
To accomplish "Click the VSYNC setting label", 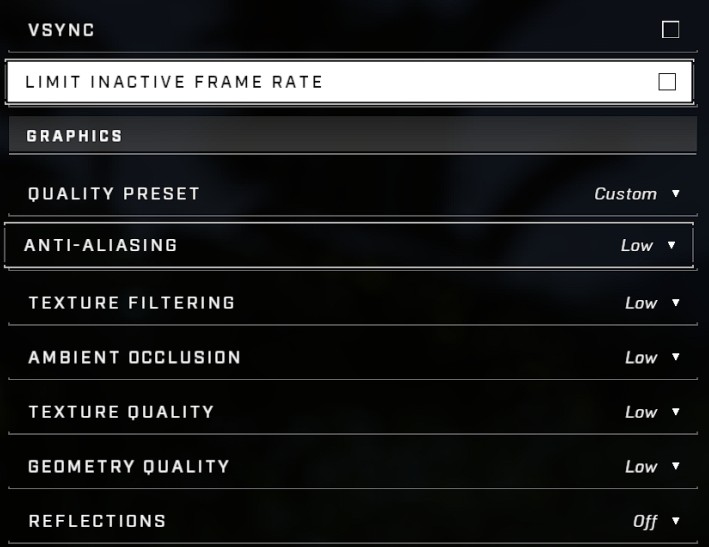I will 61,30.
